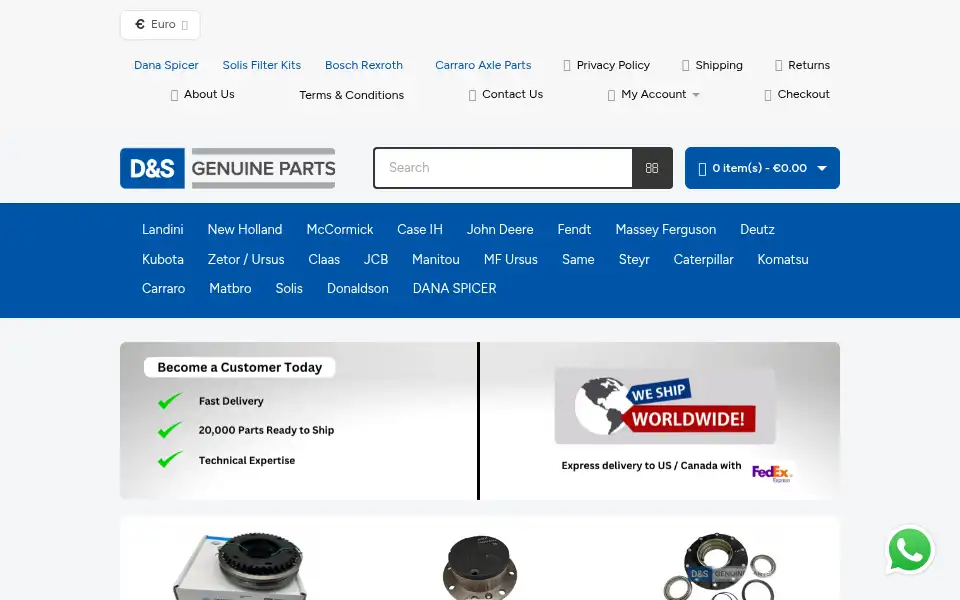Open the center hub product image
This screenshot has height=600, width=960.
pos(480,568)
